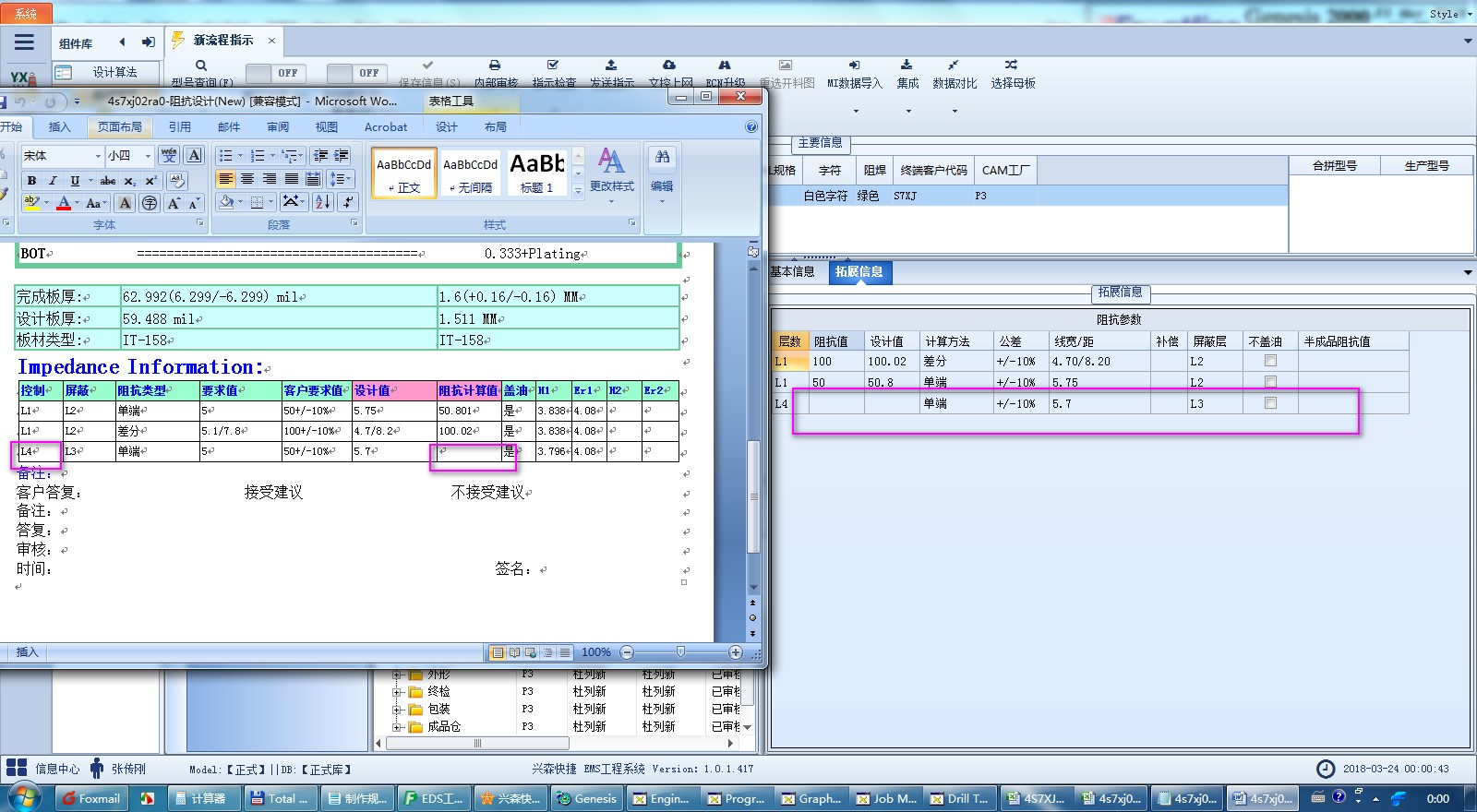Check 不盖油 box for L1 100 row
Screen dimensions: 1477x812
point(1270,361)
